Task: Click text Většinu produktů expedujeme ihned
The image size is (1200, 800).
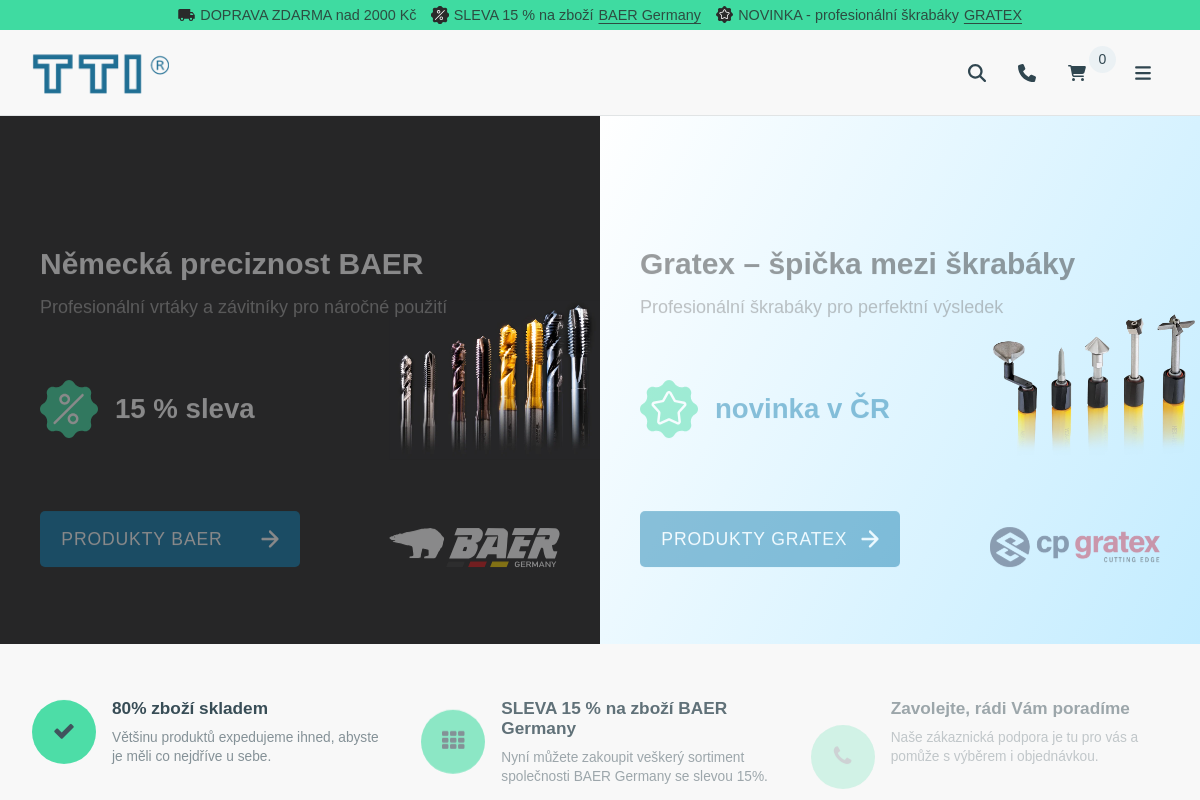Action: (245, 746)
